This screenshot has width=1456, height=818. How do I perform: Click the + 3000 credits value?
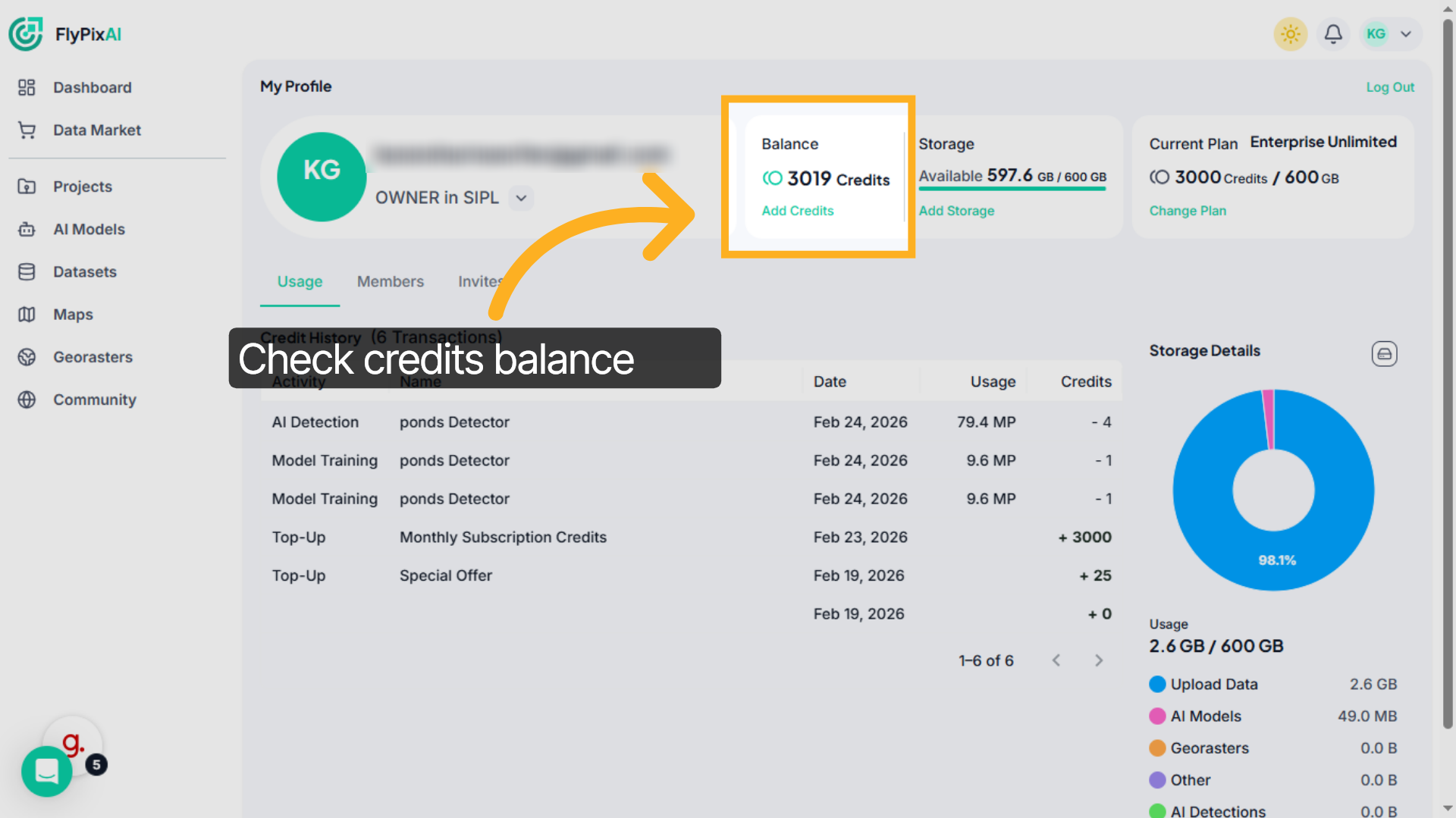[x=1084, y=537]
